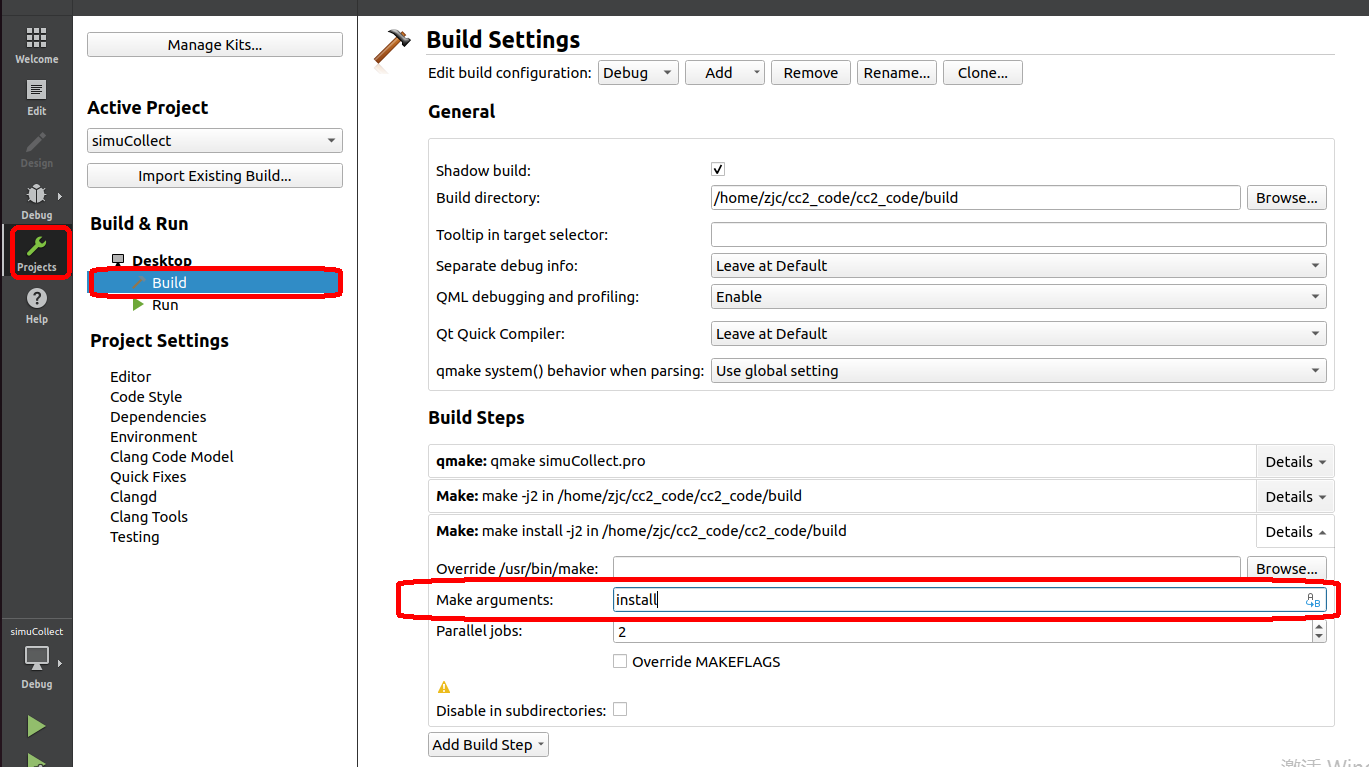Click Remove build configuration button

(811, 73)
